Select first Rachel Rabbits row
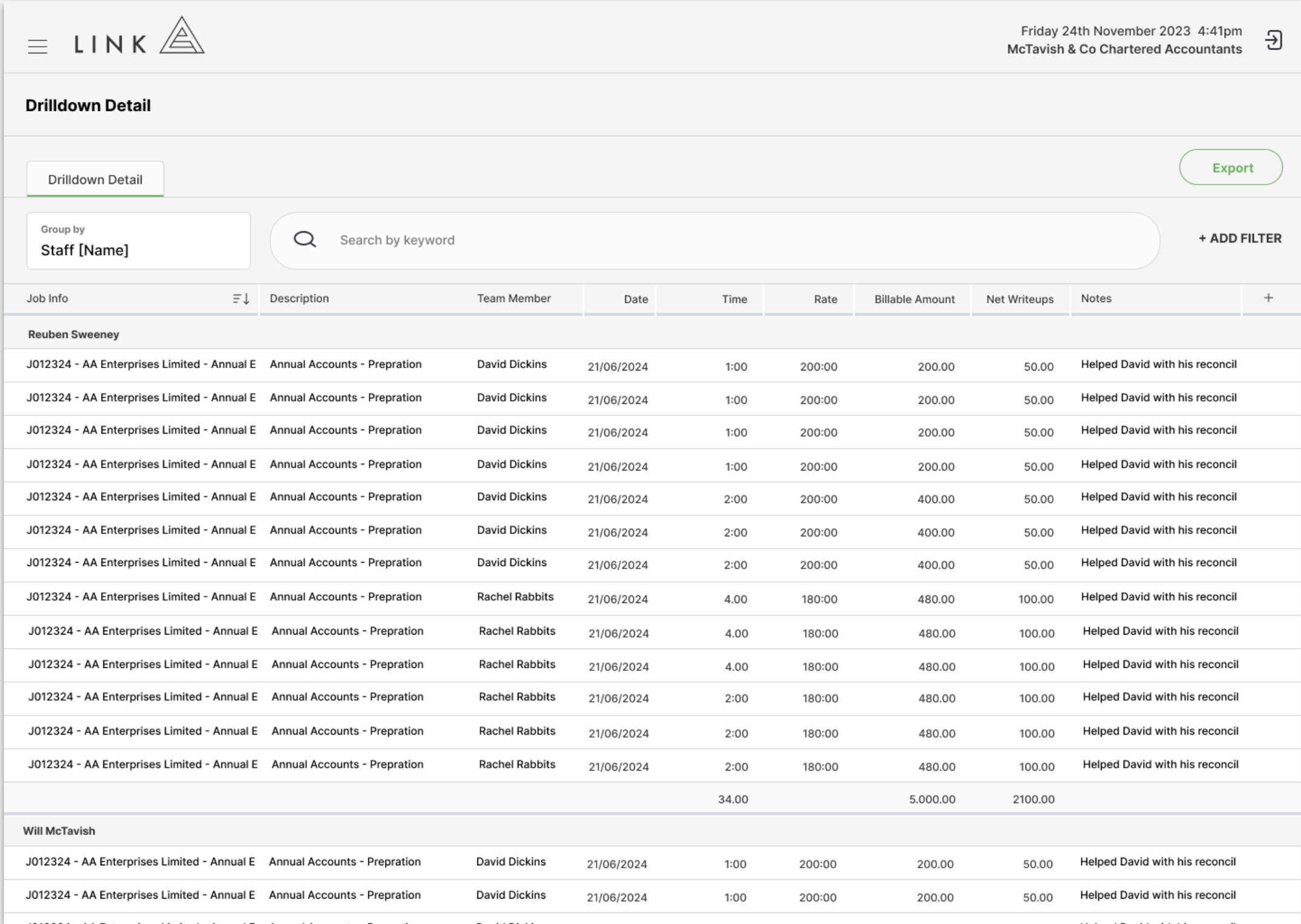The height and width of the screenshot is (924, 1301). pyautogui.click(x=652, y=598)
